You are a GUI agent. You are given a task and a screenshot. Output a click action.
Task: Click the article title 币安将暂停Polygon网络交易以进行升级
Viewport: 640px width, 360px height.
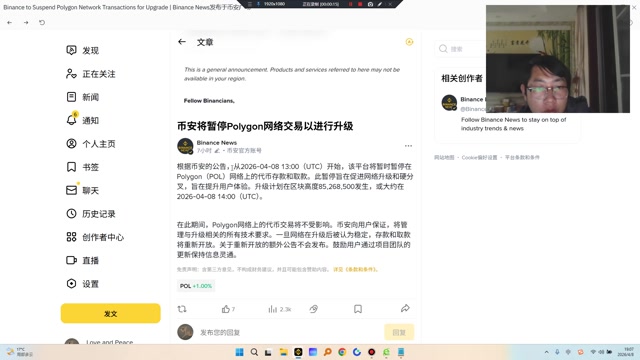(265, 126)
